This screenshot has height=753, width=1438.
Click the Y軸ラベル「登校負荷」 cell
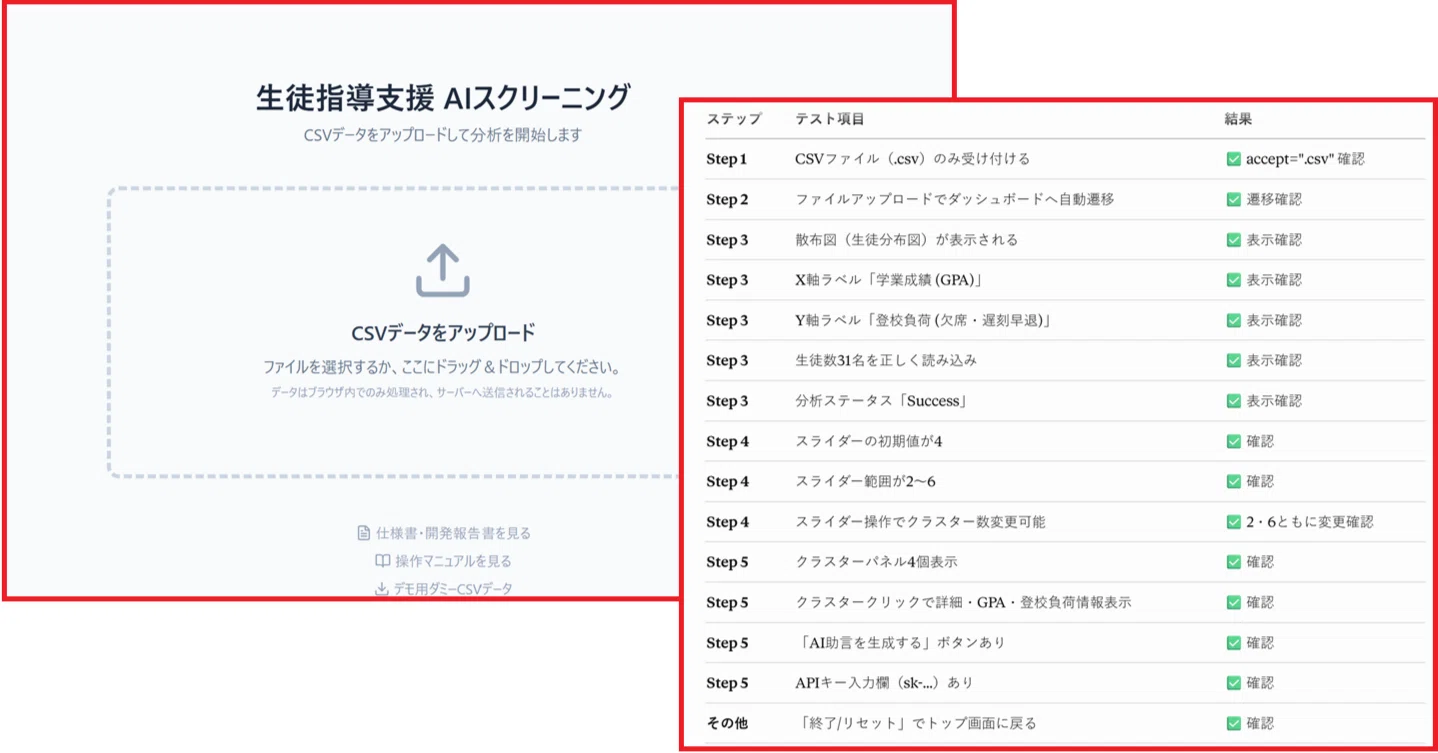pyautogui.click(x=925, y=320)
